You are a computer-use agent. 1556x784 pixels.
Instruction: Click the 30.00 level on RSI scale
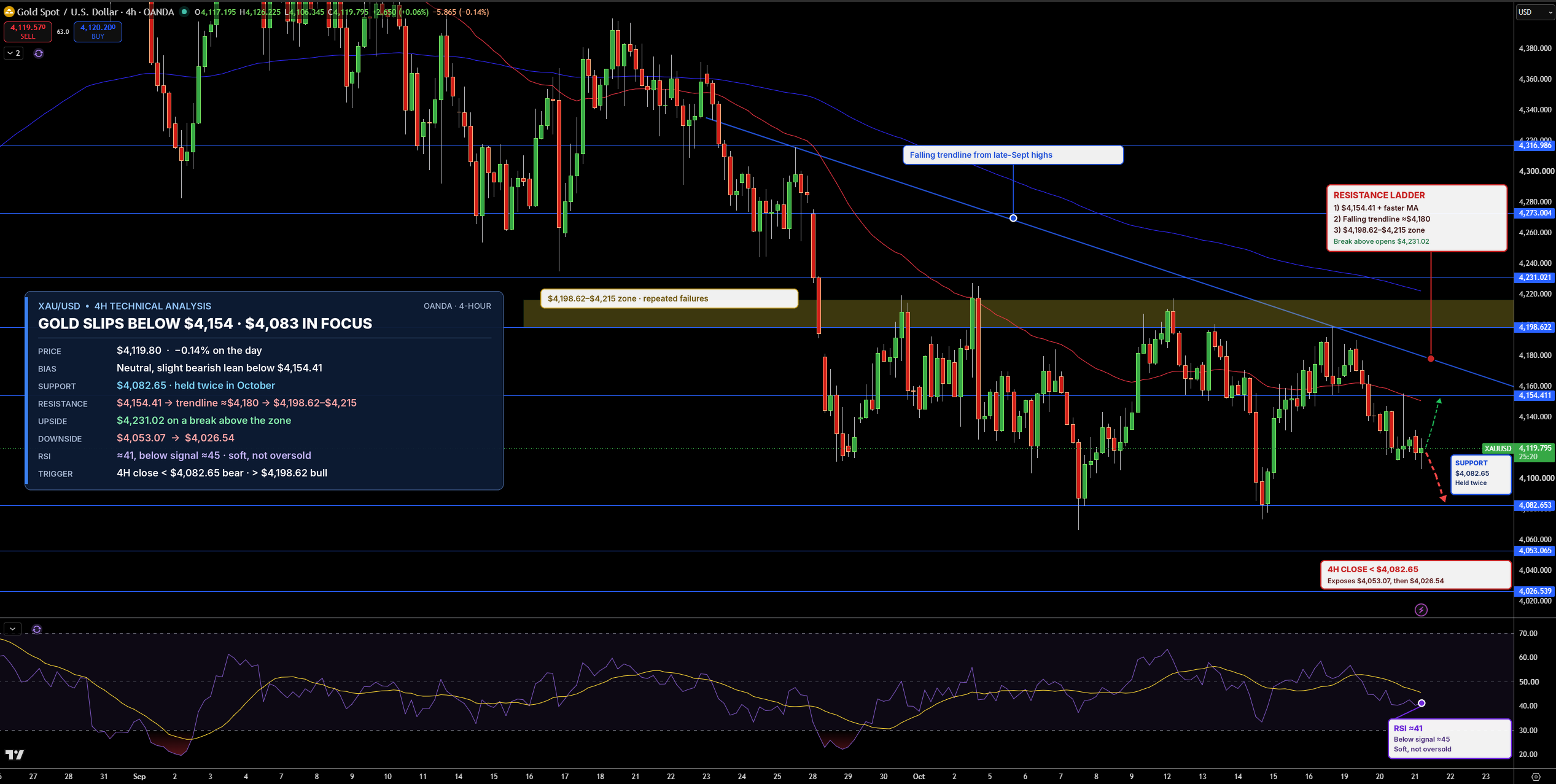[1528, 730]
